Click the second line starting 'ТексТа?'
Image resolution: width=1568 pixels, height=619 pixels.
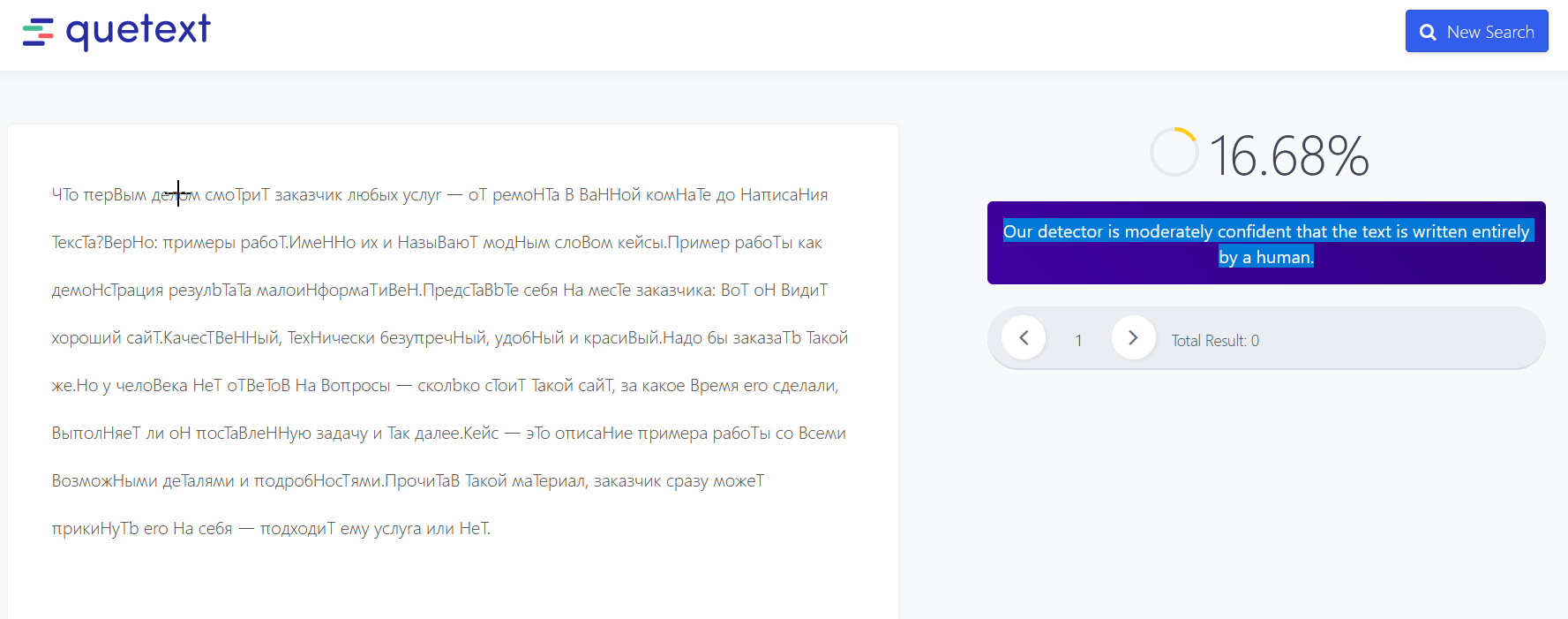pos(436,243)
